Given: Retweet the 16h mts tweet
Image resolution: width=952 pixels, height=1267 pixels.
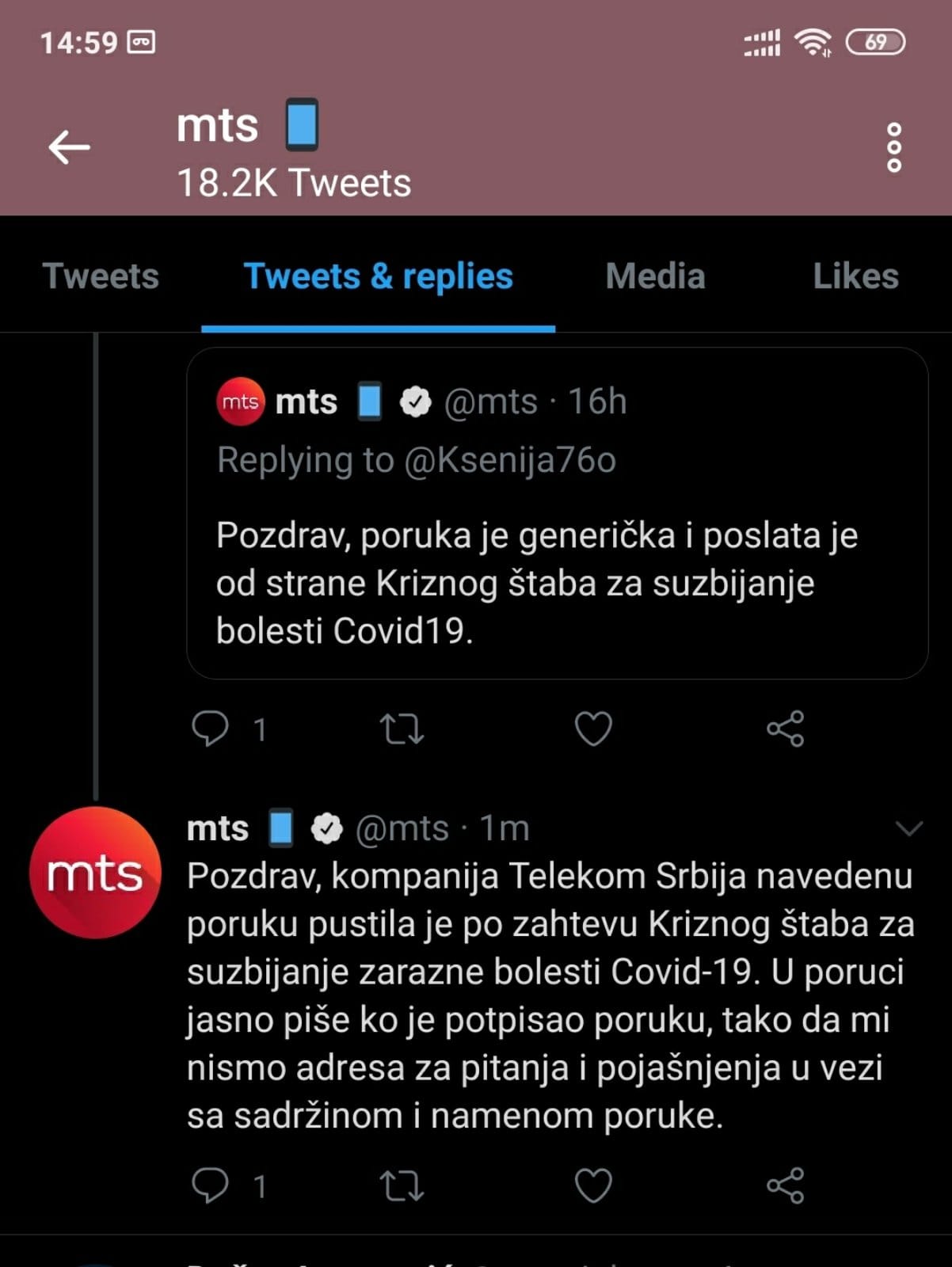Looking at the screenshot, I should [x=402, y=729].
